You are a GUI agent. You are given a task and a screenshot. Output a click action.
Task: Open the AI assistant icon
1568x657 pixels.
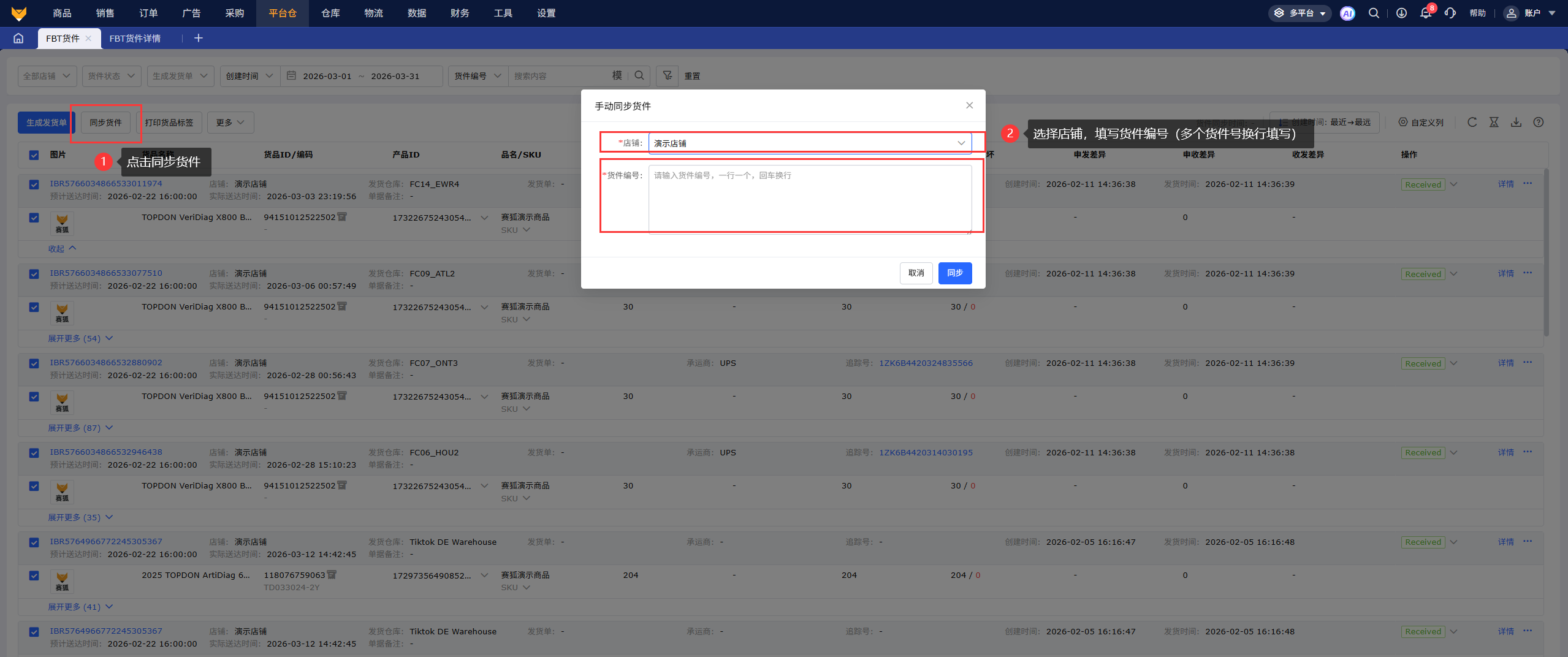(x=1347, y=13)
